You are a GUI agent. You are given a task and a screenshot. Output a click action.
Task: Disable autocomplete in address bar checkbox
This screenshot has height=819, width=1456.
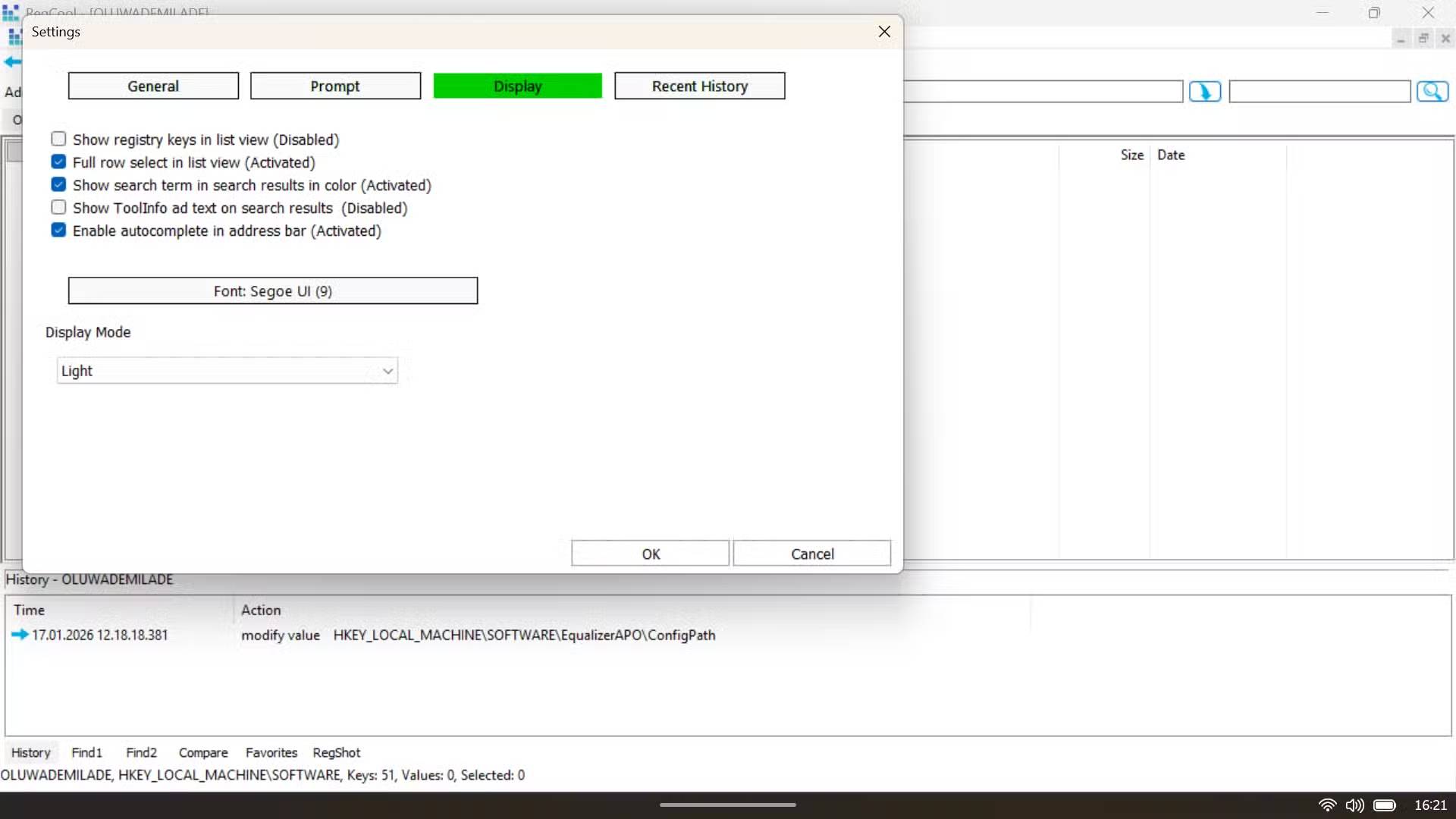[x=58, y=231]
